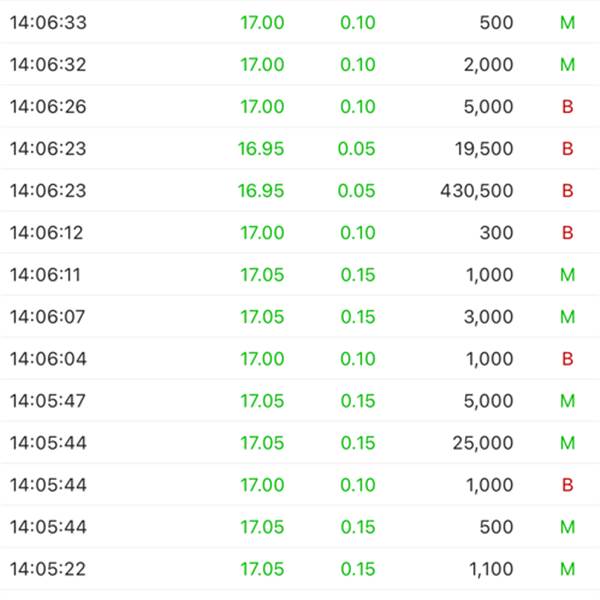Click the red B marker for 430,500 trade
The height and width of the screenshot is (600, 600).
pyautogui.click(x=567, y=191)
